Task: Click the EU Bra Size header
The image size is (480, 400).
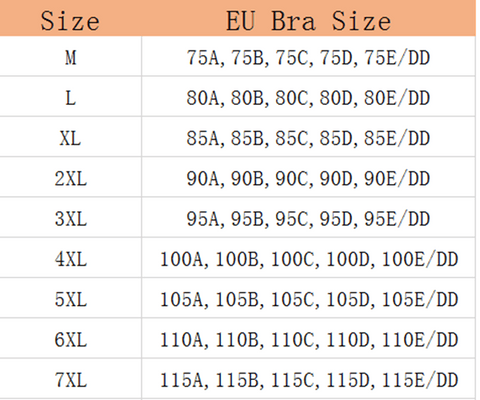Action: pos(308,18)
